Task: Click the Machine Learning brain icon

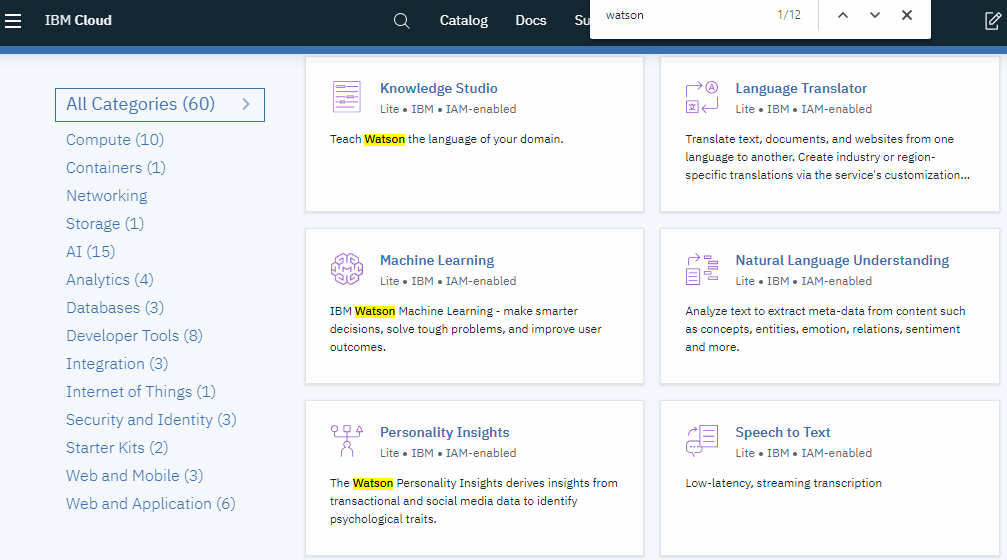Action: coord(347,268)
